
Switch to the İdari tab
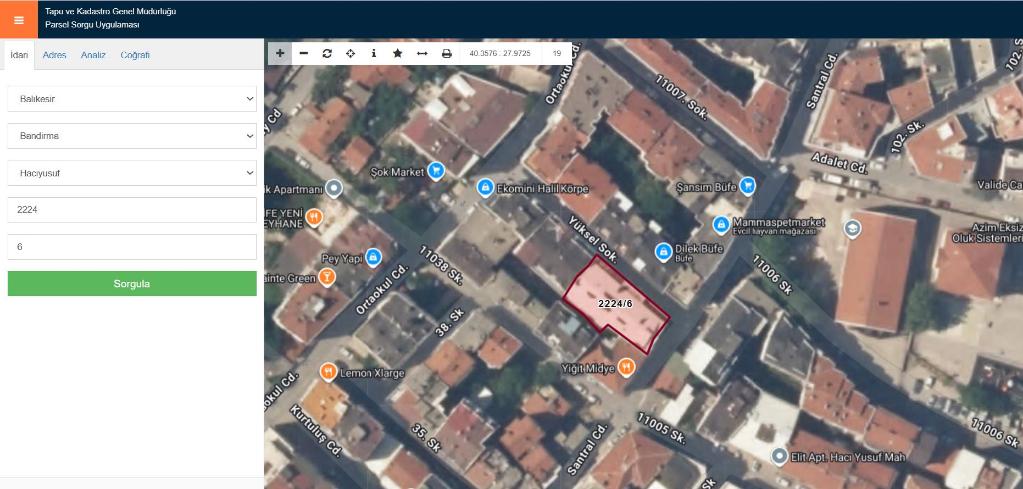coord(19,55)
